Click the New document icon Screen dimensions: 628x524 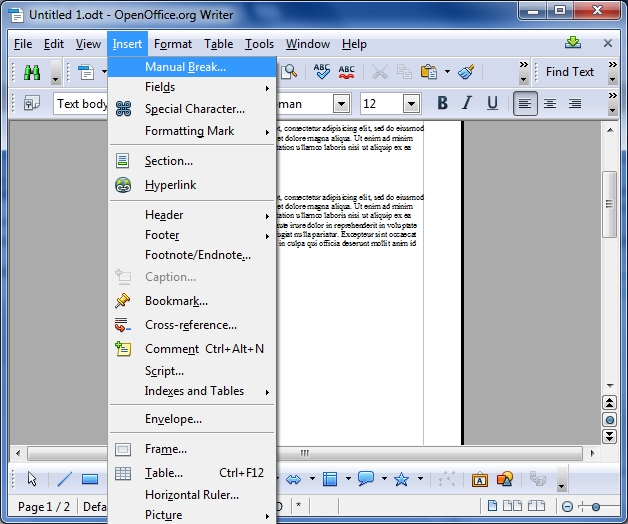click(86, 72)
